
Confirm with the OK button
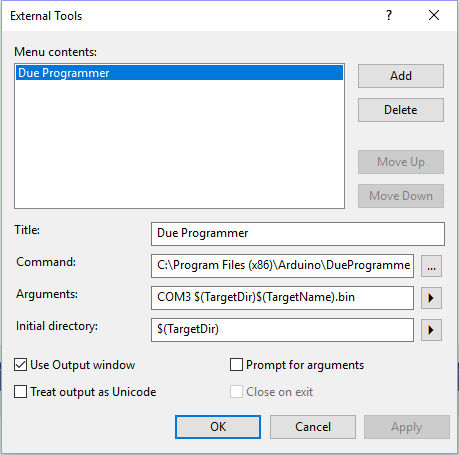click(x=218, y=427)
